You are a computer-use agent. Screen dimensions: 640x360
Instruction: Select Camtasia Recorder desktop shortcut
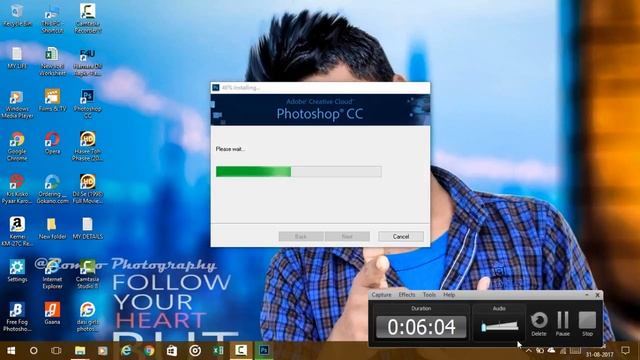pyautogui.click(x=88, y=18)
